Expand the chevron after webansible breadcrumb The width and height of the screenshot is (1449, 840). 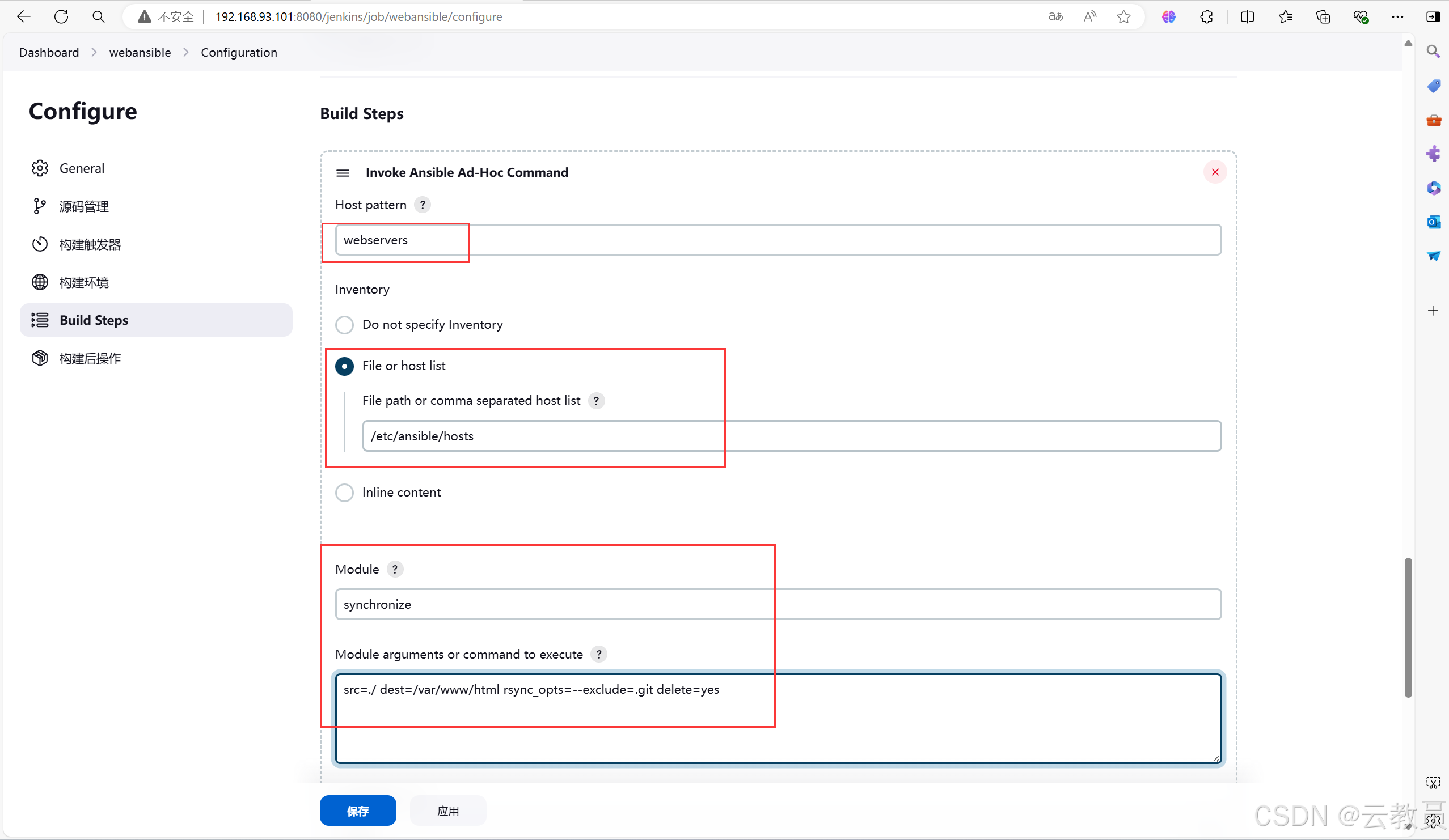pos(185,52)
